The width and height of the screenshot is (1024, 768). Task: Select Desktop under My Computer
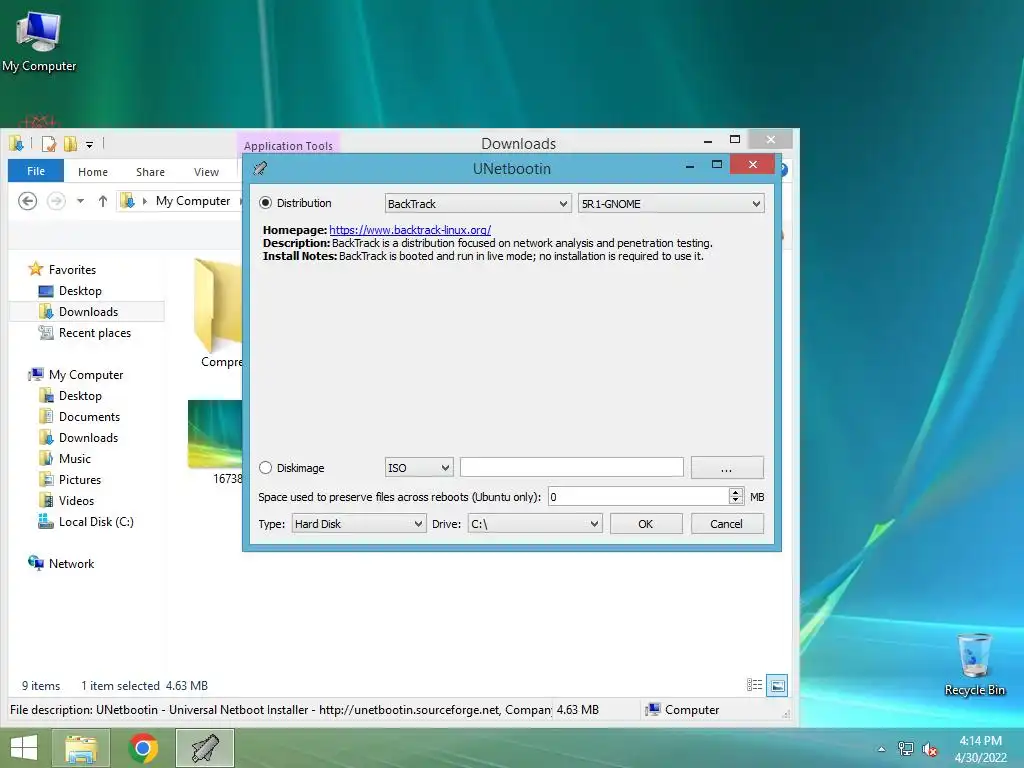(x=80, y=396)
